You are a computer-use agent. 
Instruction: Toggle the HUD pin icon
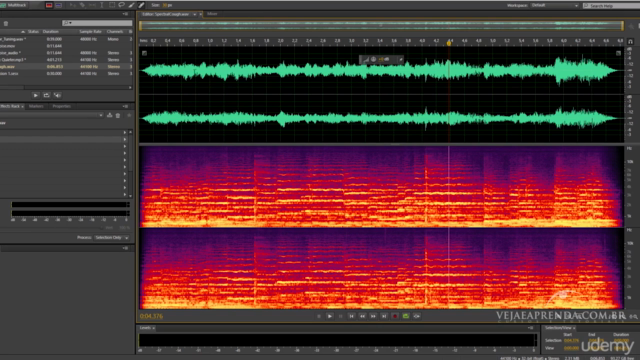click(400, 60)
